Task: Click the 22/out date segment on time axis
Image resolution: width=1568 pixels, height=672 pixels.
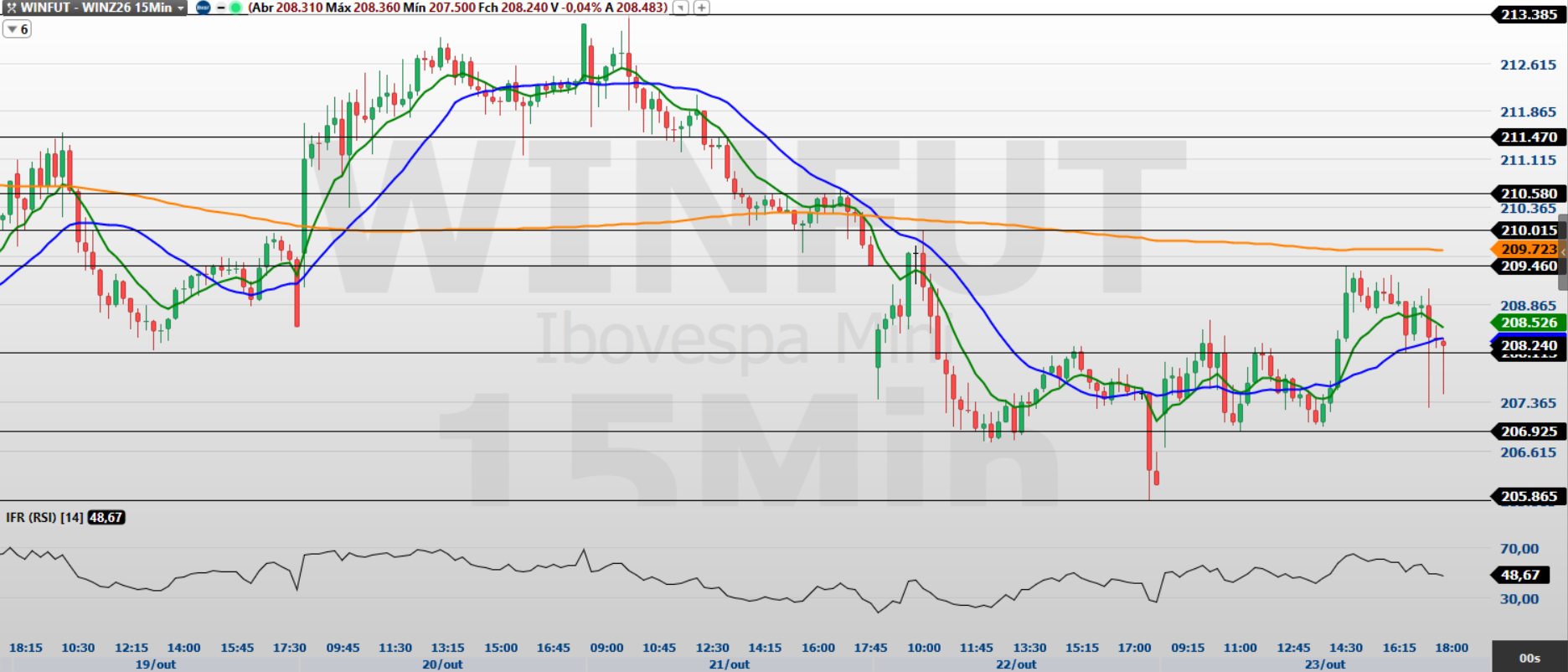Action: click(1016, 664)
